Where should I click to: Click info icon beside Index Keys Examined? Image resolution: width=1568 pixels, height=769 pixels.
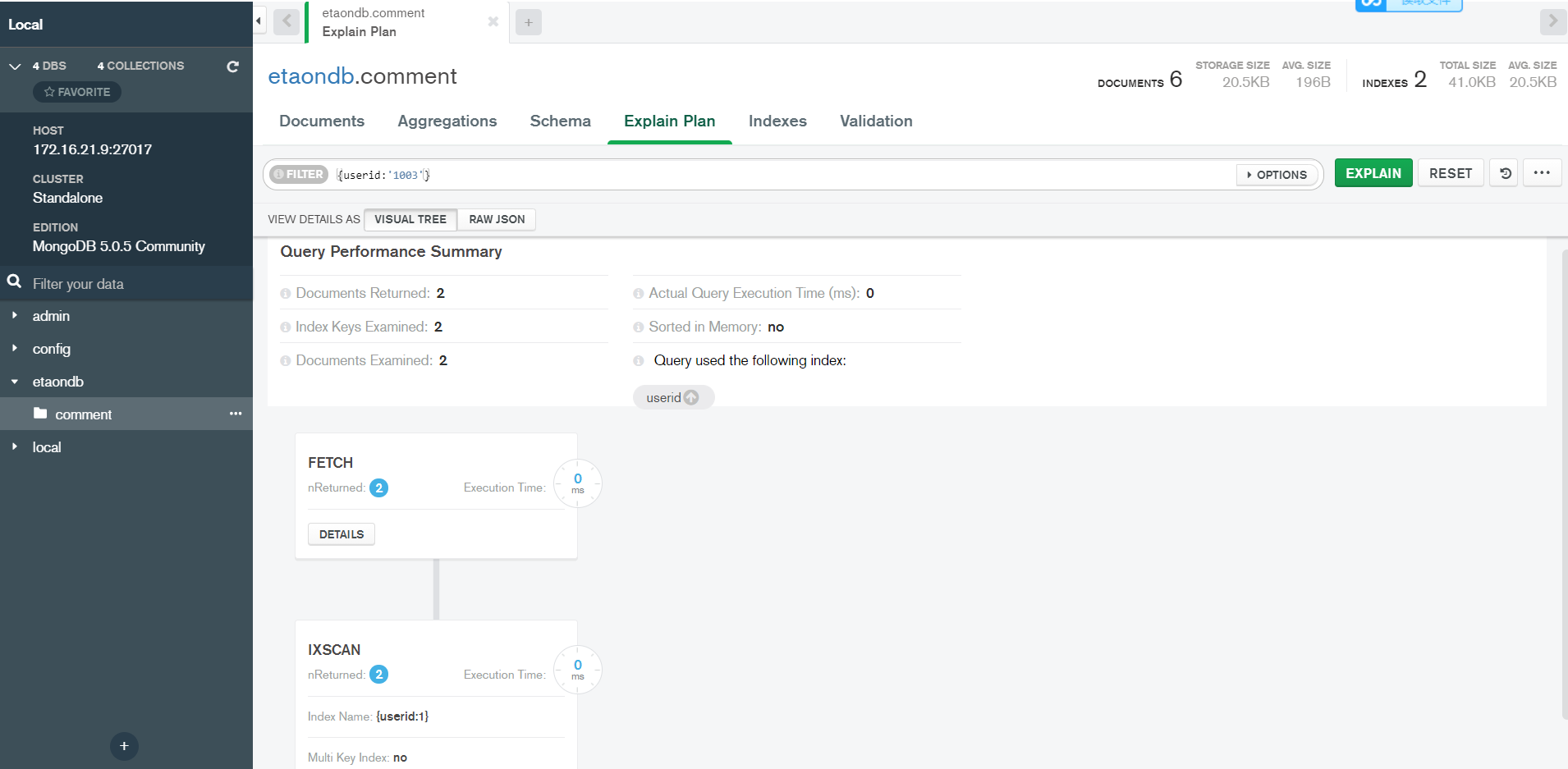[x=286, y=327]
